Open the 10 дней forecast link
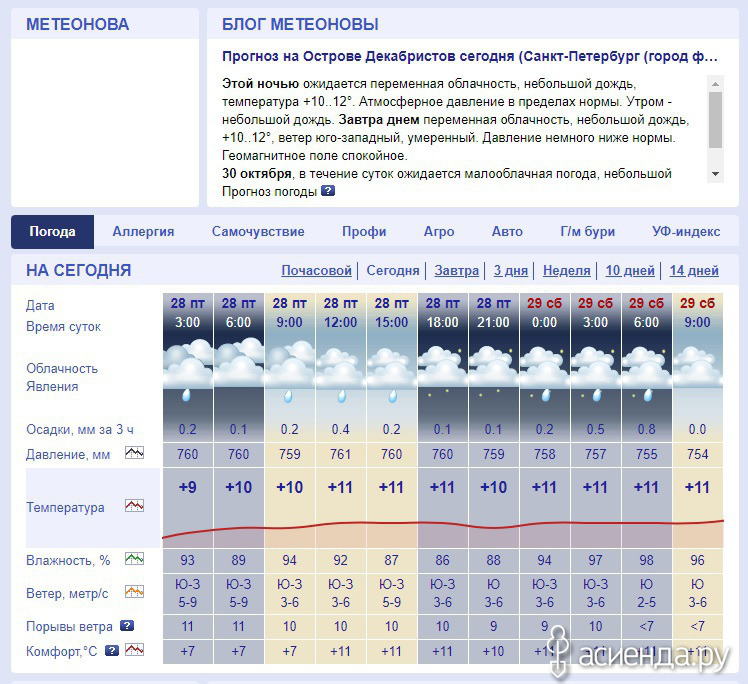This screenshot has width=748, height=684. point(630,270)
